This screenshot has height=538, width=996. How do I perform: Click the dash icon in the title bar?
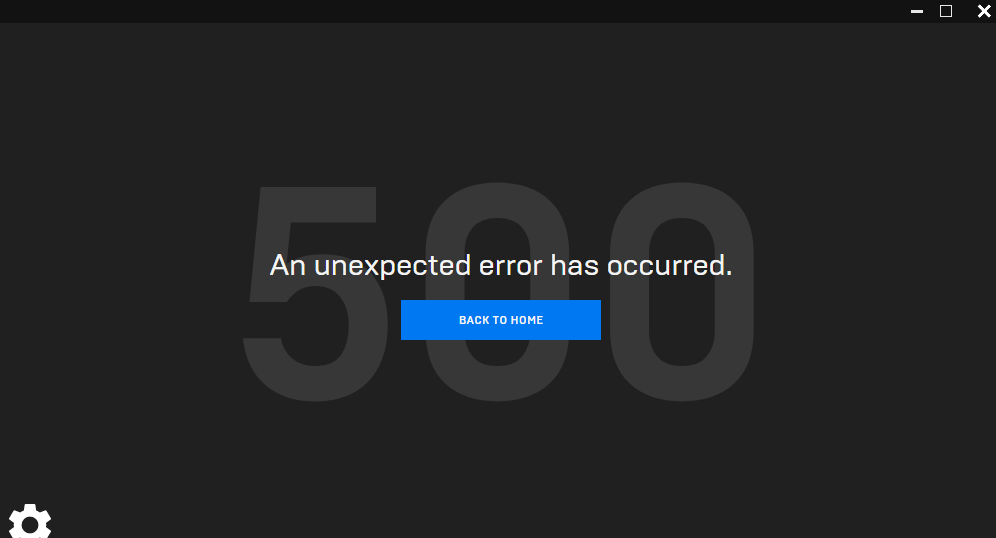[x=917, y=11]
